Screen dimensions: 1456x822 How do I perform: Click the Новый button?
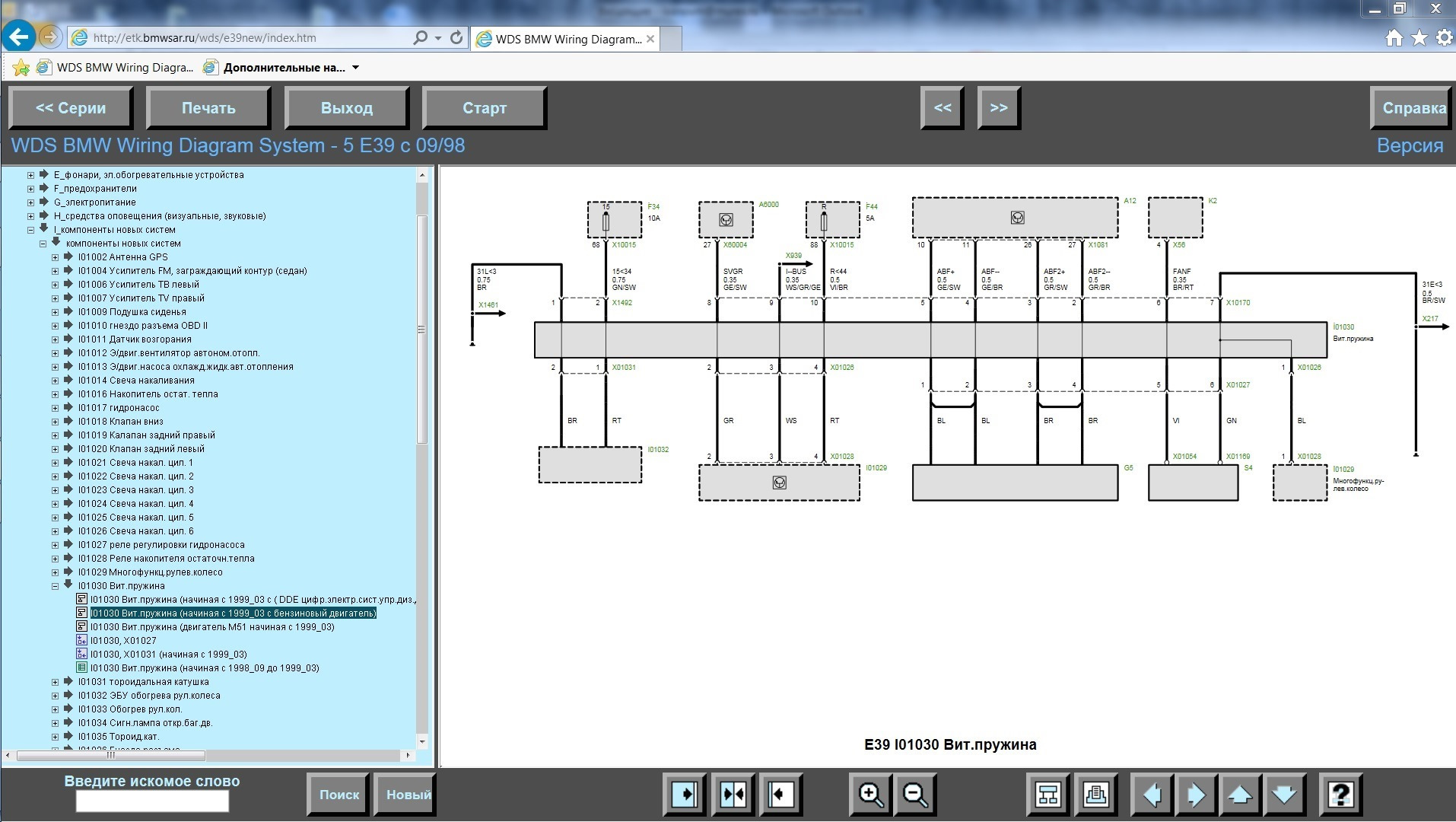tap(405, 795)
